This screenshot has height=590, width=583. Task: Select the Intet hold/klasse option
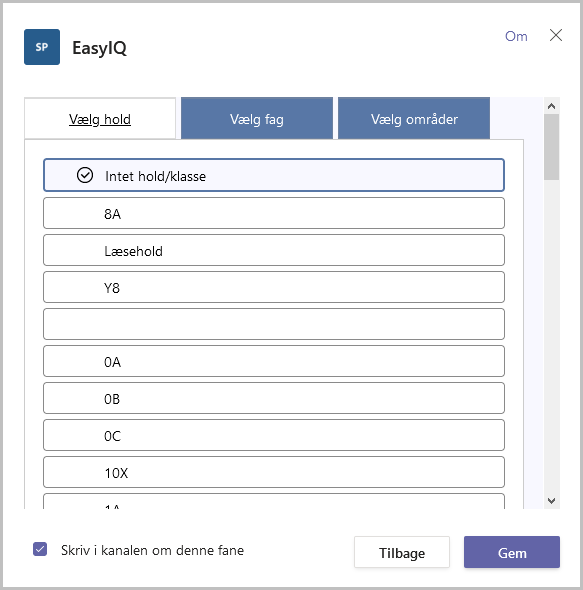tap(274, 175)
